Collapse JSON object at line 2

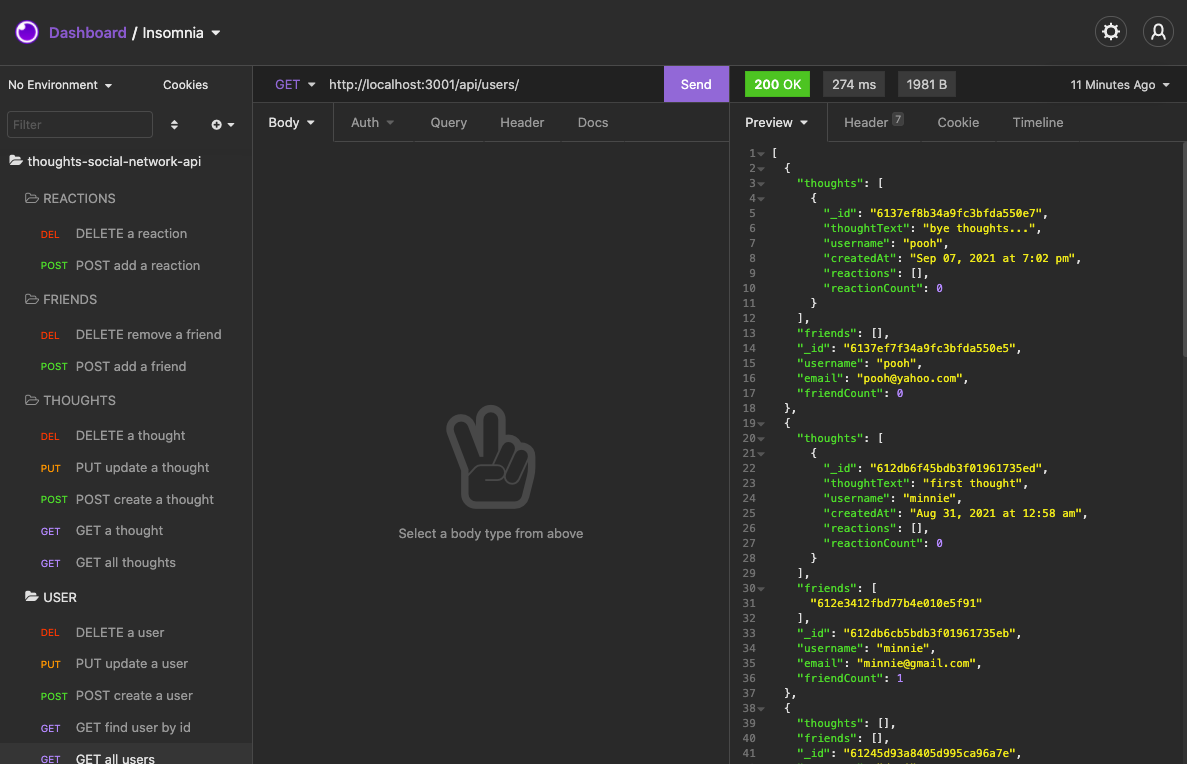coord(761,169)
